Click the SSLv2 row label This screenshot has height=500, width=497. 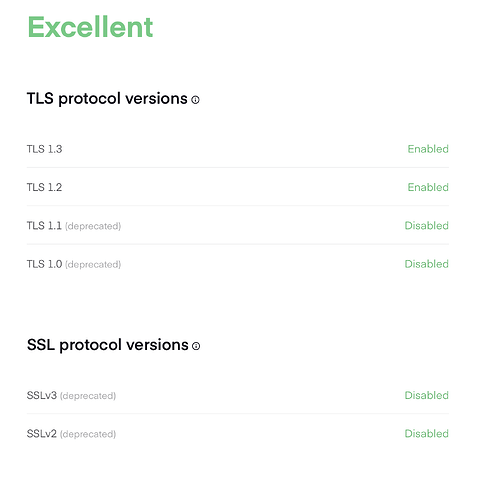(42, 434)
